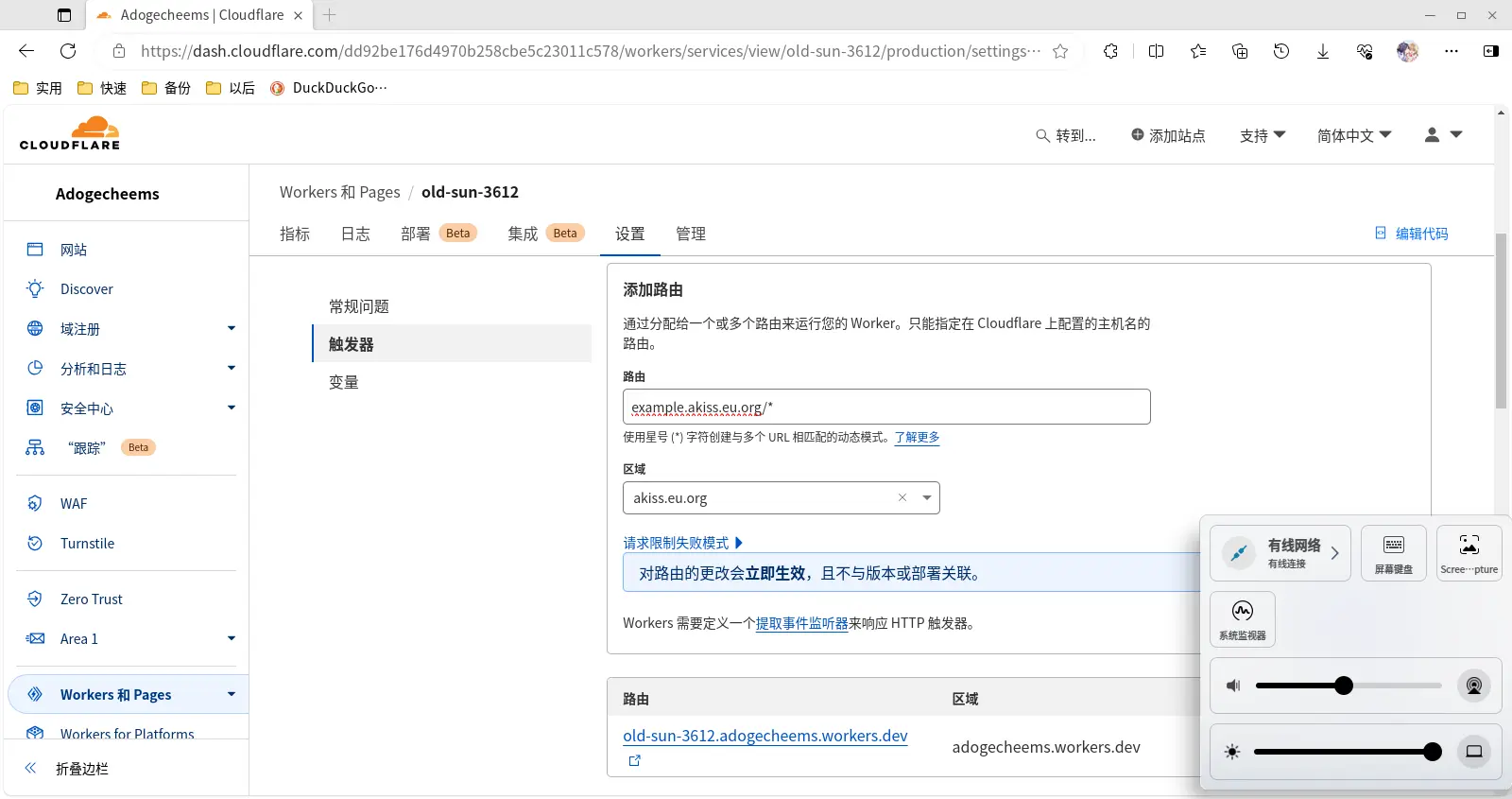1512x799 pixels.
Task: Click the 转到 search icon
Action: click(x=1042, y=135)
